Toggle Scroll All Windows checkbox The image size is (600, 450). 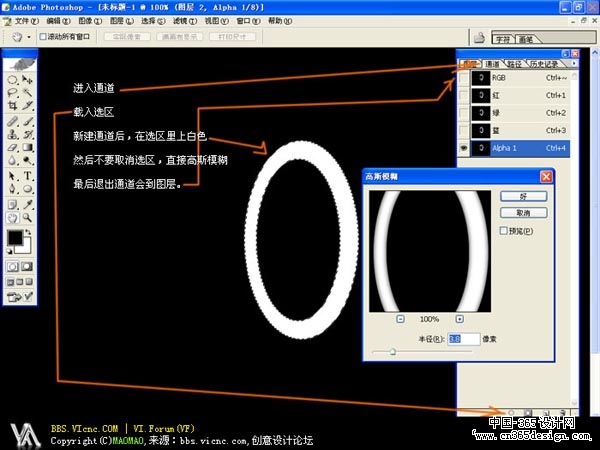pos(43,36)
